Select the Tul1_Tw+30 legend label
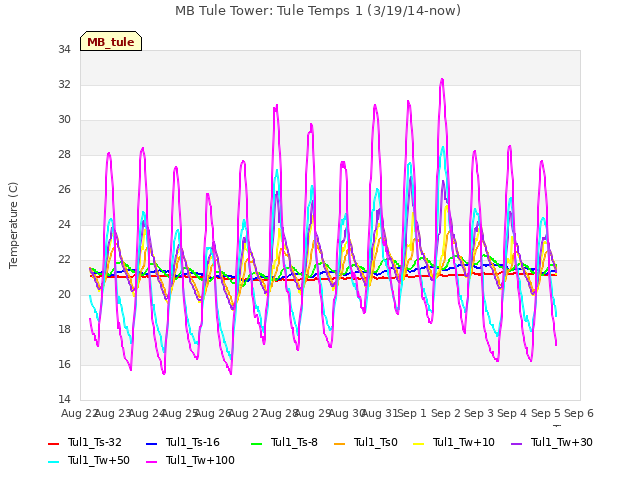Viewport: 640px width, 480px height. tap(562, 442)
